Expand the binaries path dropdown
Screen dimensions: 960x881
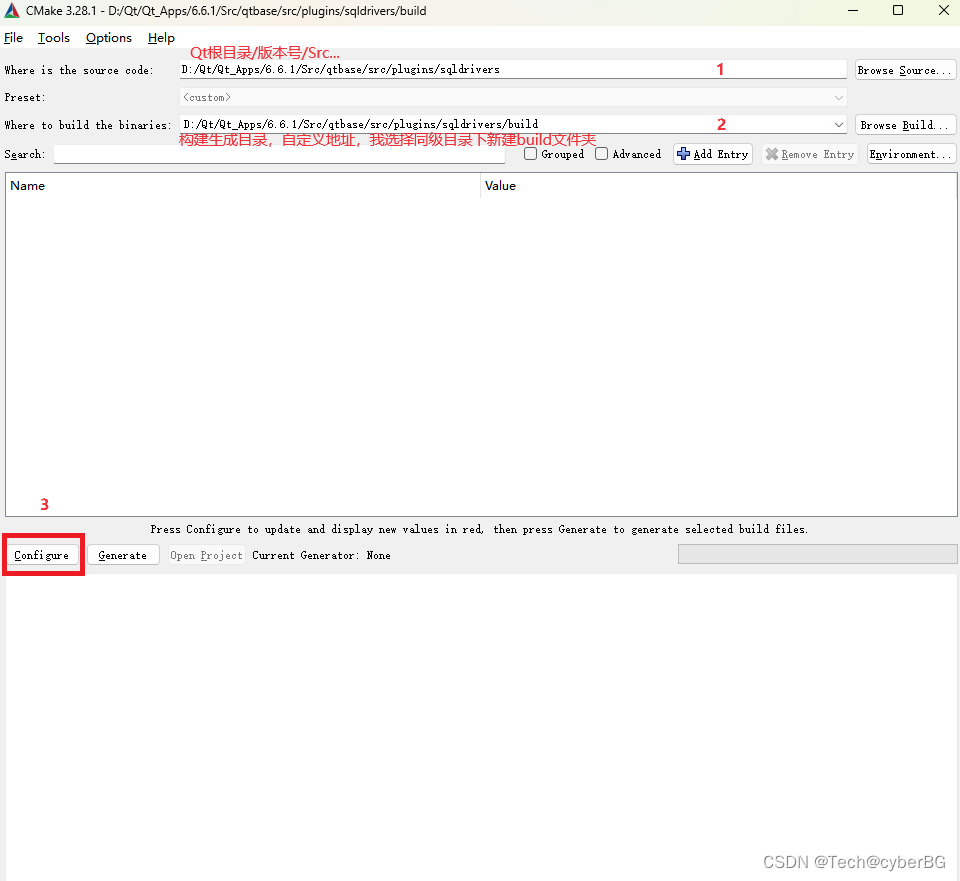point(838,124)
